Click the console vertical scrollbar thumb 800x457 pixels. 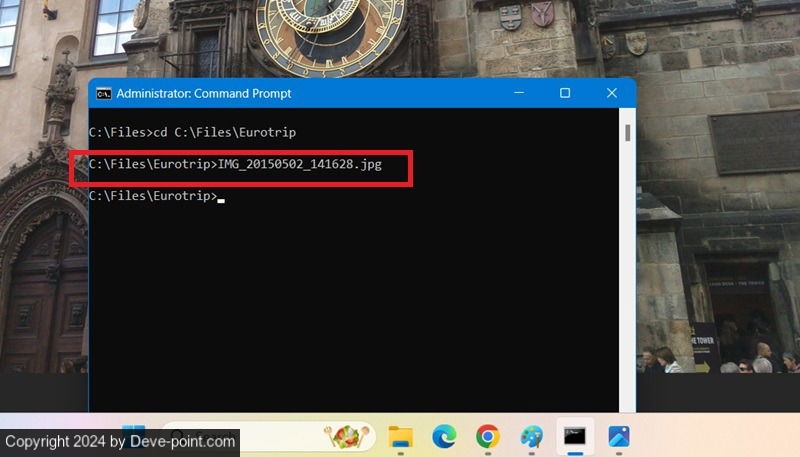click(627, 132)
